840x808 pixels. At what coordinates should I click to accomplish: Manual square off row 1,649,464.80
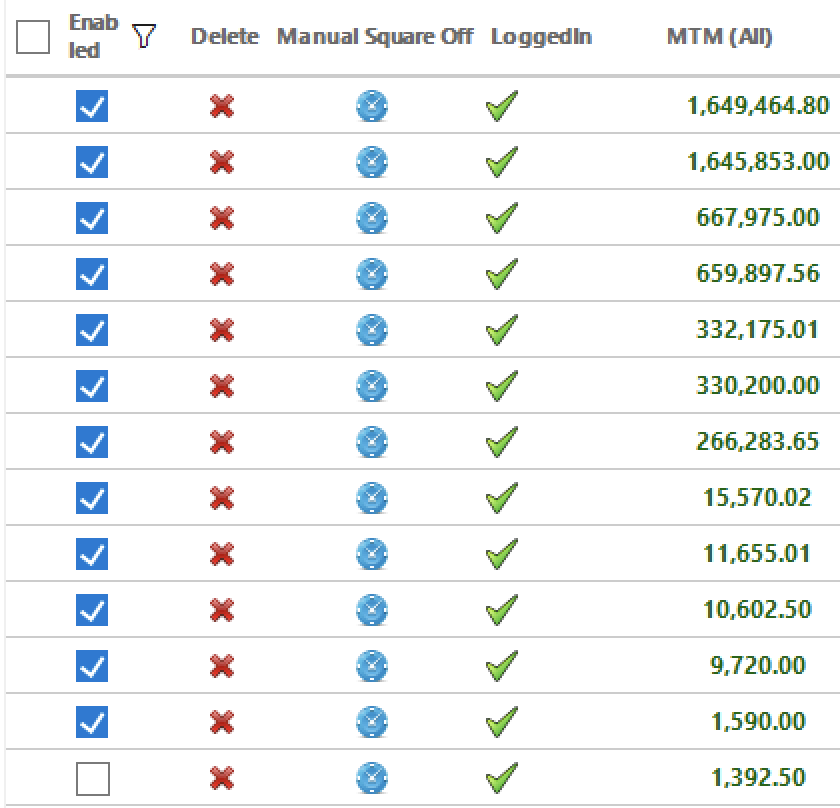pyautogui.click(x=372, y=106)
